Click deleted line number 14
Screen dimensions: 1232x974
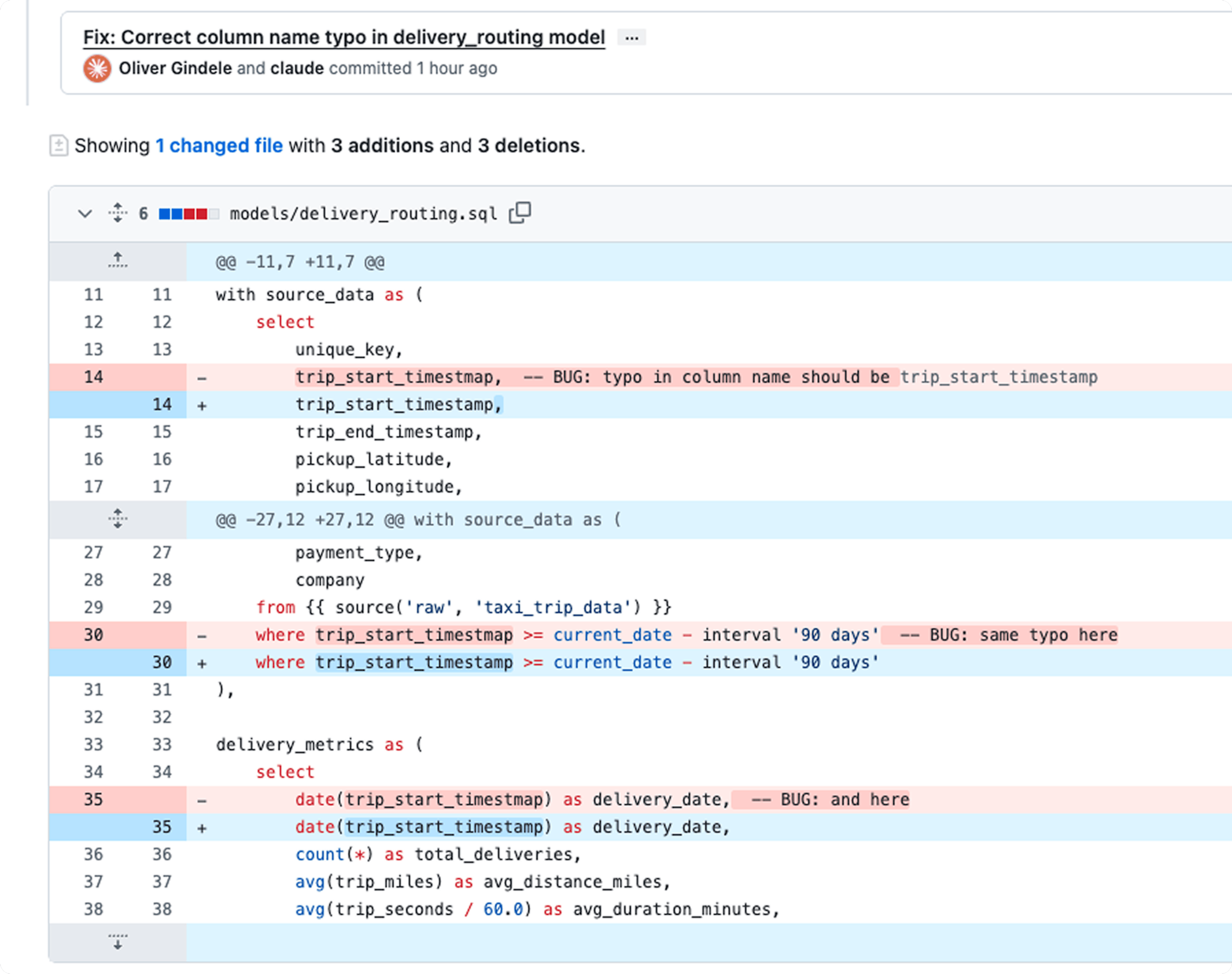tap(94, 377)
